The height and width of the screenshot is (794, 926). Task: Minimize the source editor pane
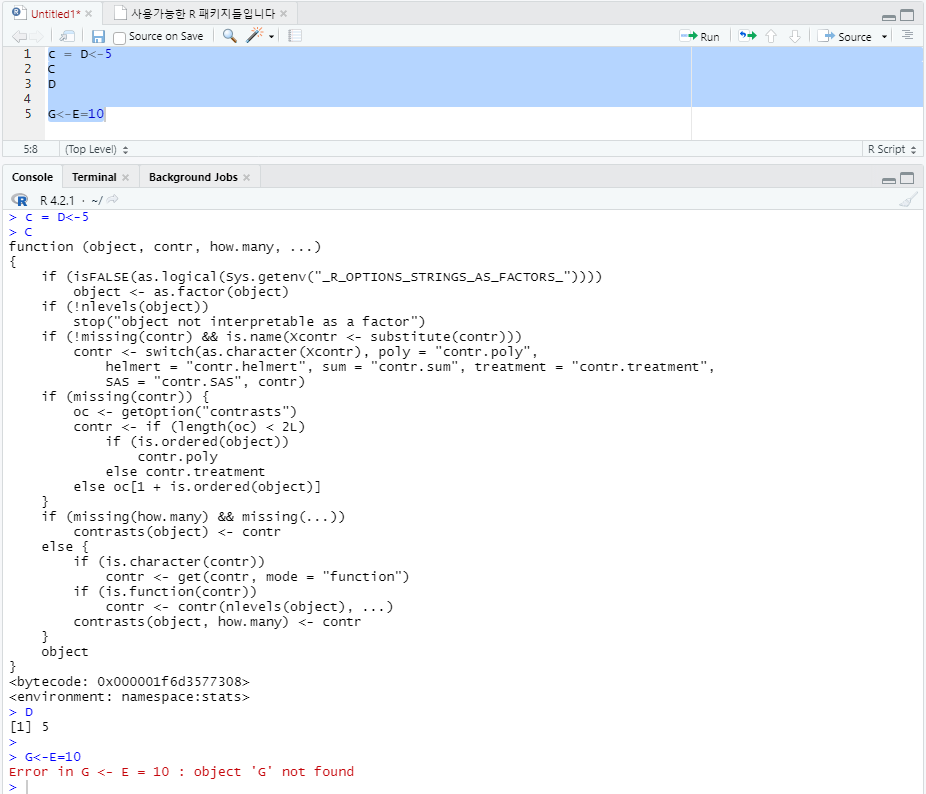889,16
